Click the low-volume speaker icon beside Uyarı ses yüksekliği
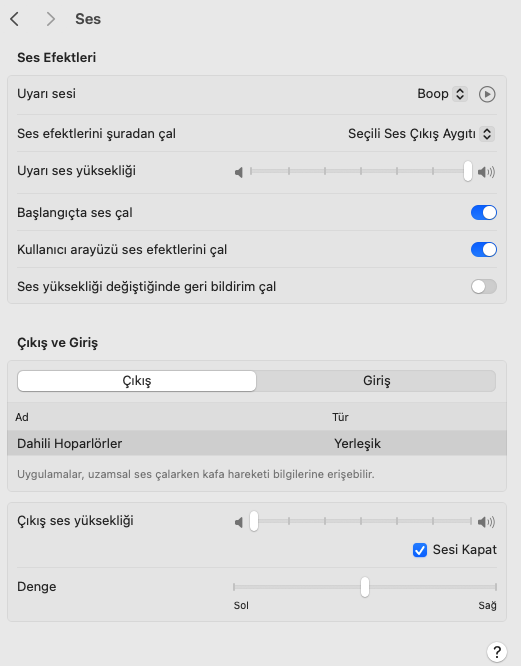Viewport: 521px width, 666px height. [239, 172]
